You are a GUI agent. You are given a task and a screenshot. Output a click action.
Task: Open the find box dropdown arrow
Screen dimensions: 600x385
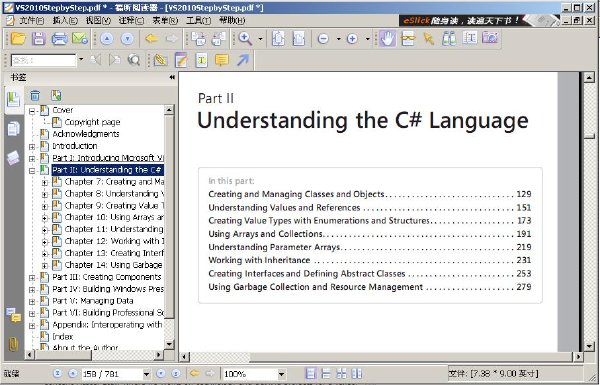point(81,59)
